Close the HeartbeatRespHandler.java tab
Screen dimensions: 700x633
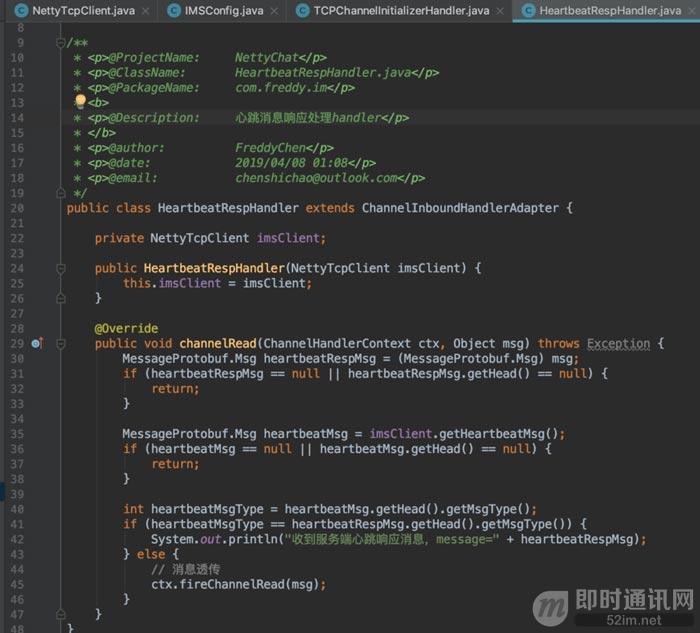[691, 11]
